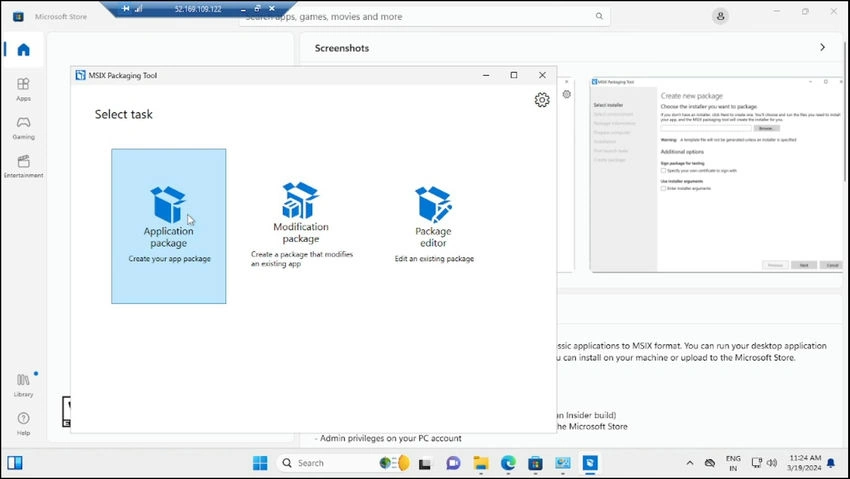The image size is (850, 479).
Task: Open Gaming section in Microsoft Store
Action: click(23, 128)
